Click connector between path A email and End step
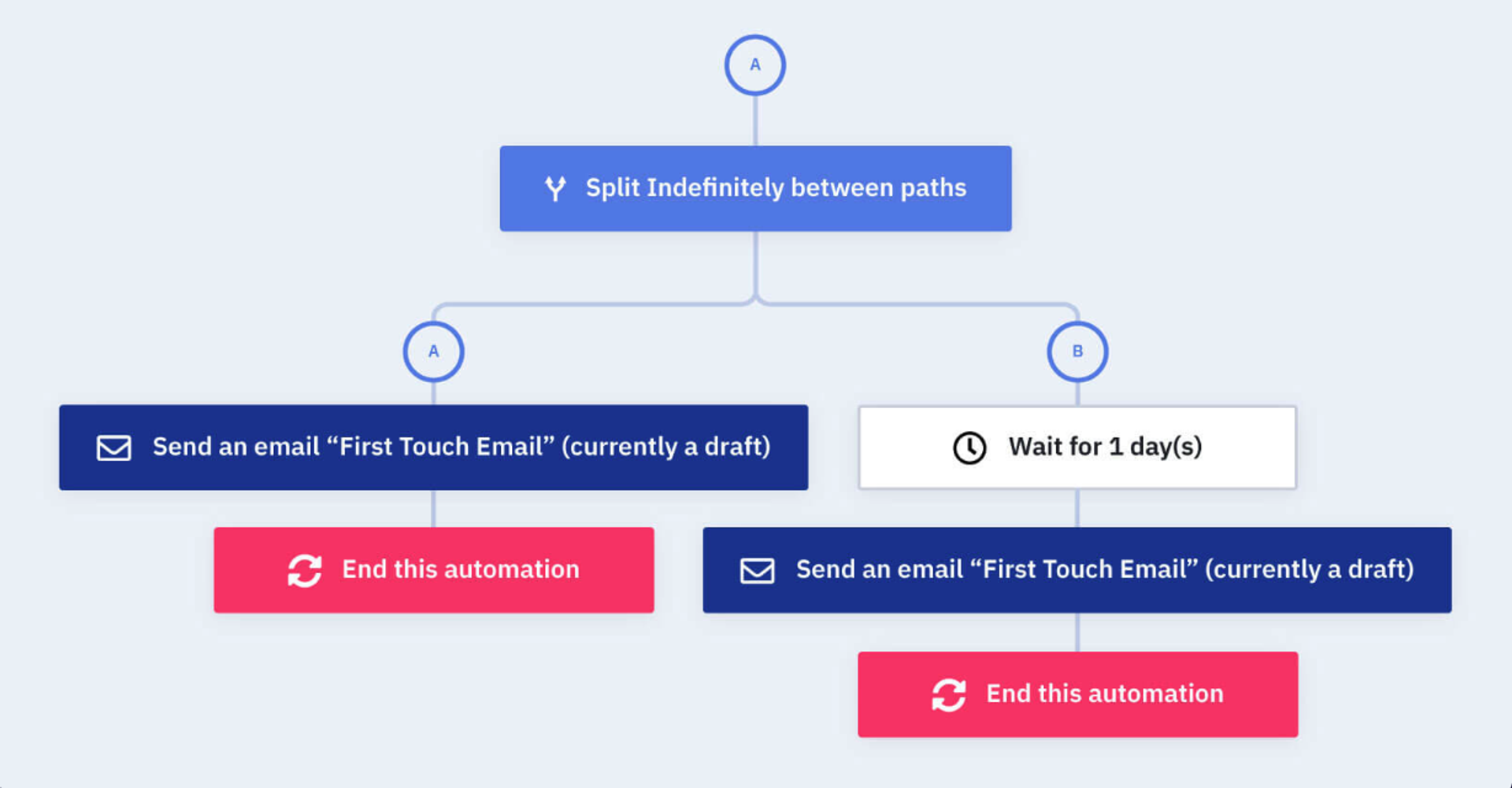 433,508
